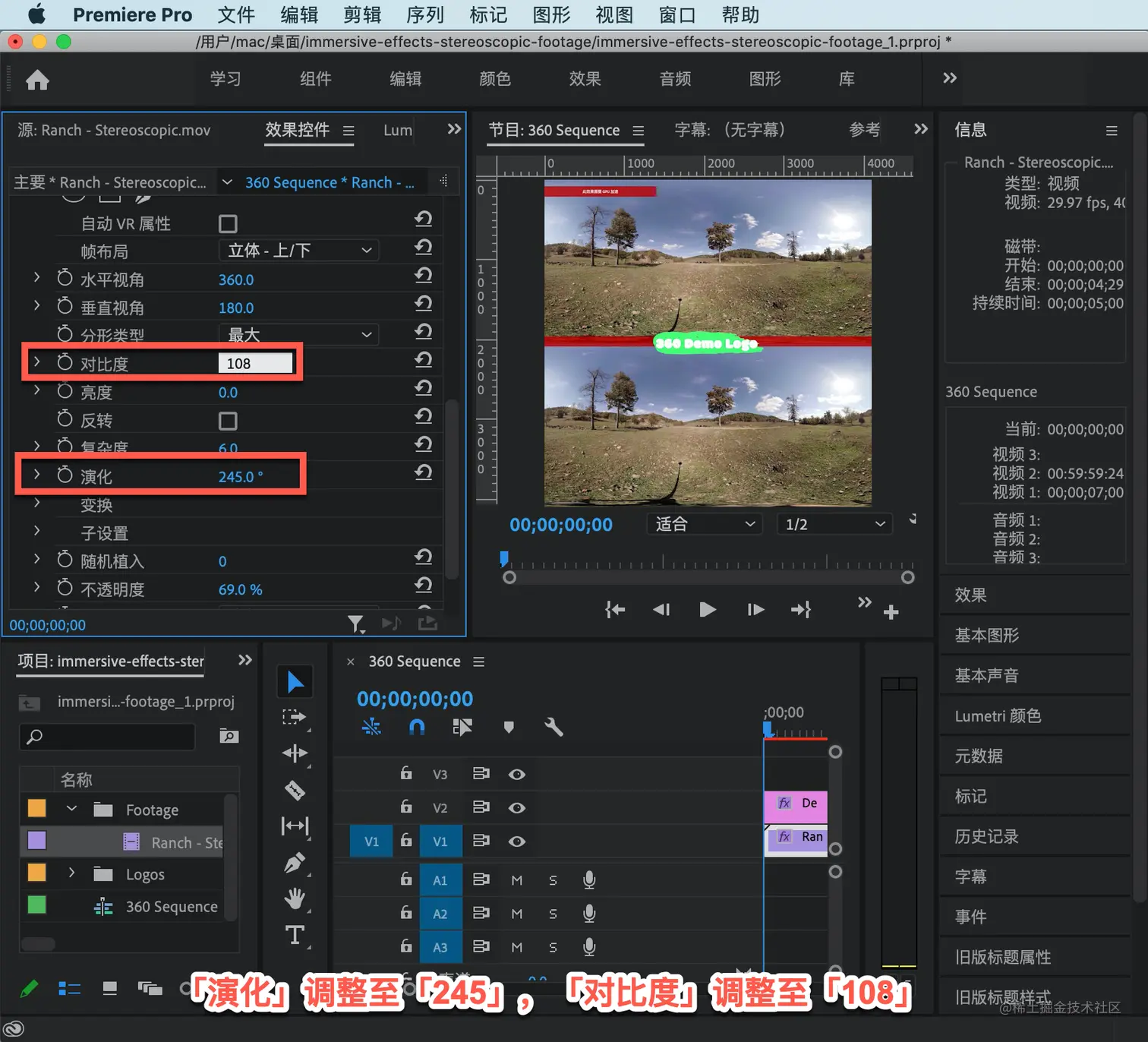Viewport: 1148px width, 1042px height.
Task: Go to In point
Action: point(615,610)
